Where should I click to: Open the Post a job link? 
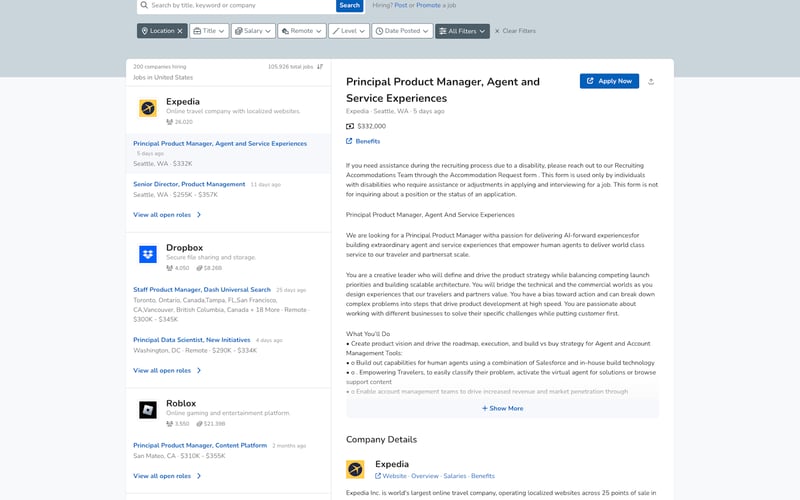click(401, 5)
